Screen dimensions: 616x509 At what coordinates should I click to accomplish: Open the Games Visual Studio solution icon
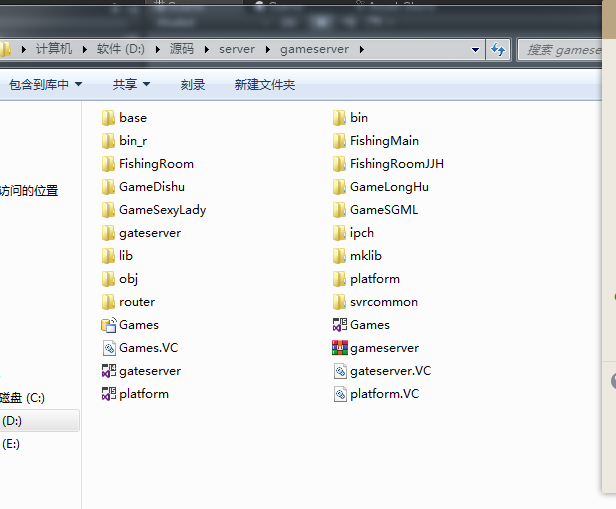coord(340,325)
